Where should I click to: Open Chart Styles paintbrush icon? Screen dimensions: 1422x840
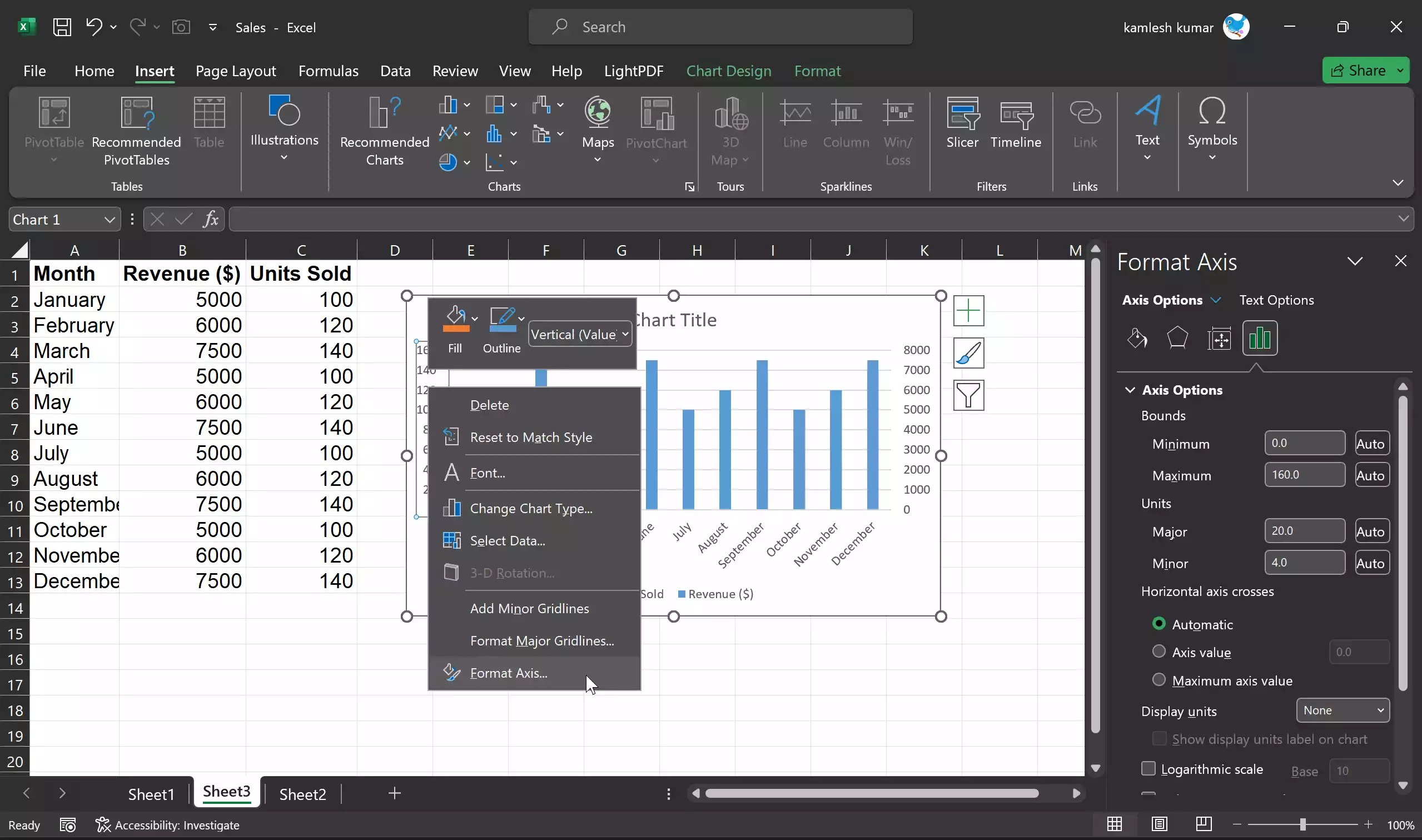pyautogui.click(x=968, y=353)
